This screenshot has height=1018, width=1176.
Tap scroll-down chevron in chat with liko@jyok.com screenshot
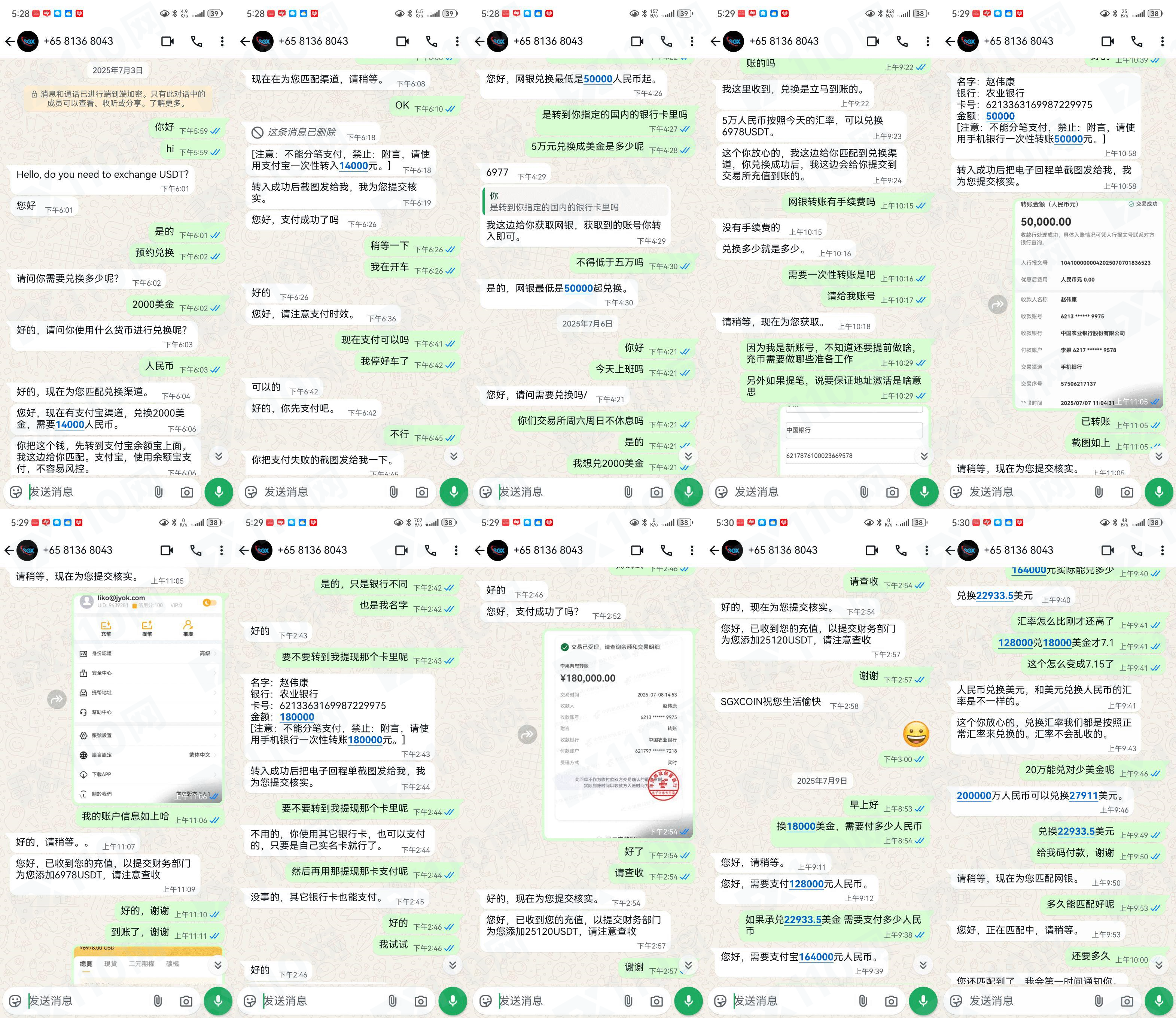(x=217, y=965)
